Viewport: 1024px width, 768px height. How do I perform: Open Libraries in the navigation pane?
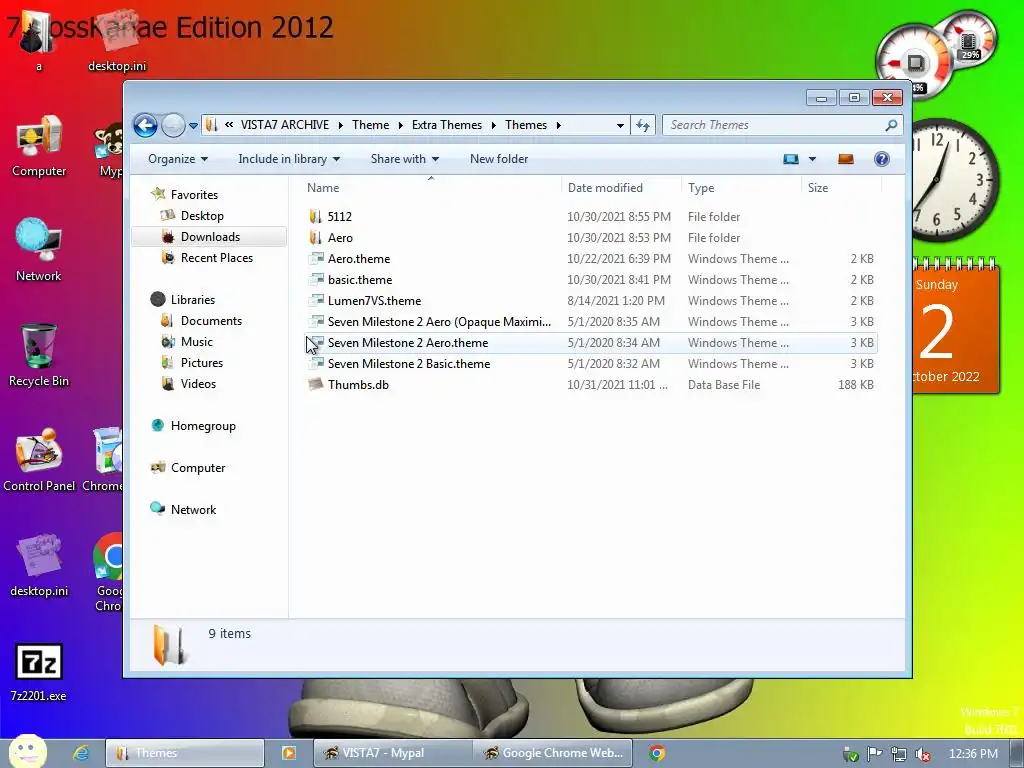pos(193,300)
